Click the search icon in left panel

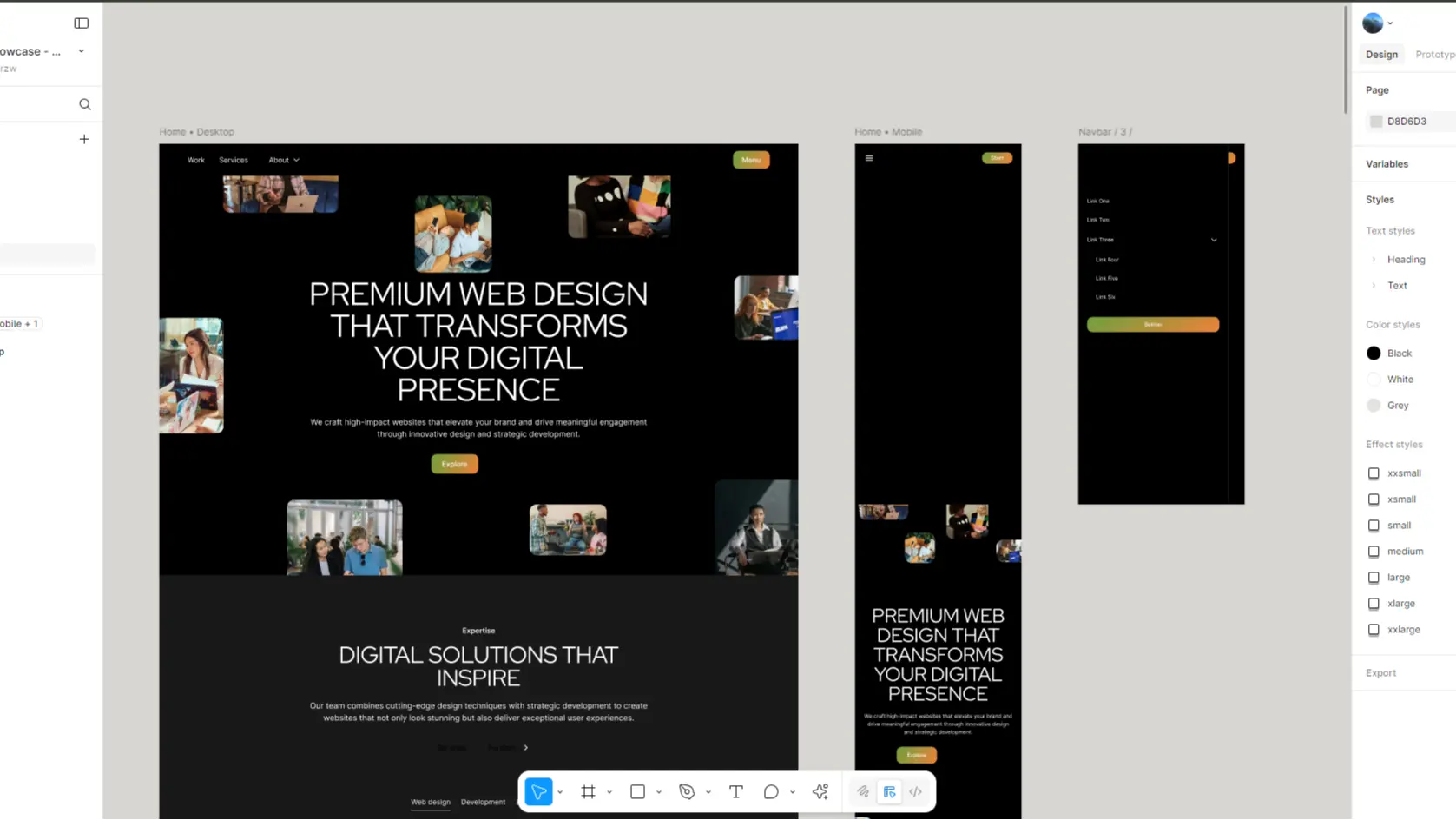85,104
